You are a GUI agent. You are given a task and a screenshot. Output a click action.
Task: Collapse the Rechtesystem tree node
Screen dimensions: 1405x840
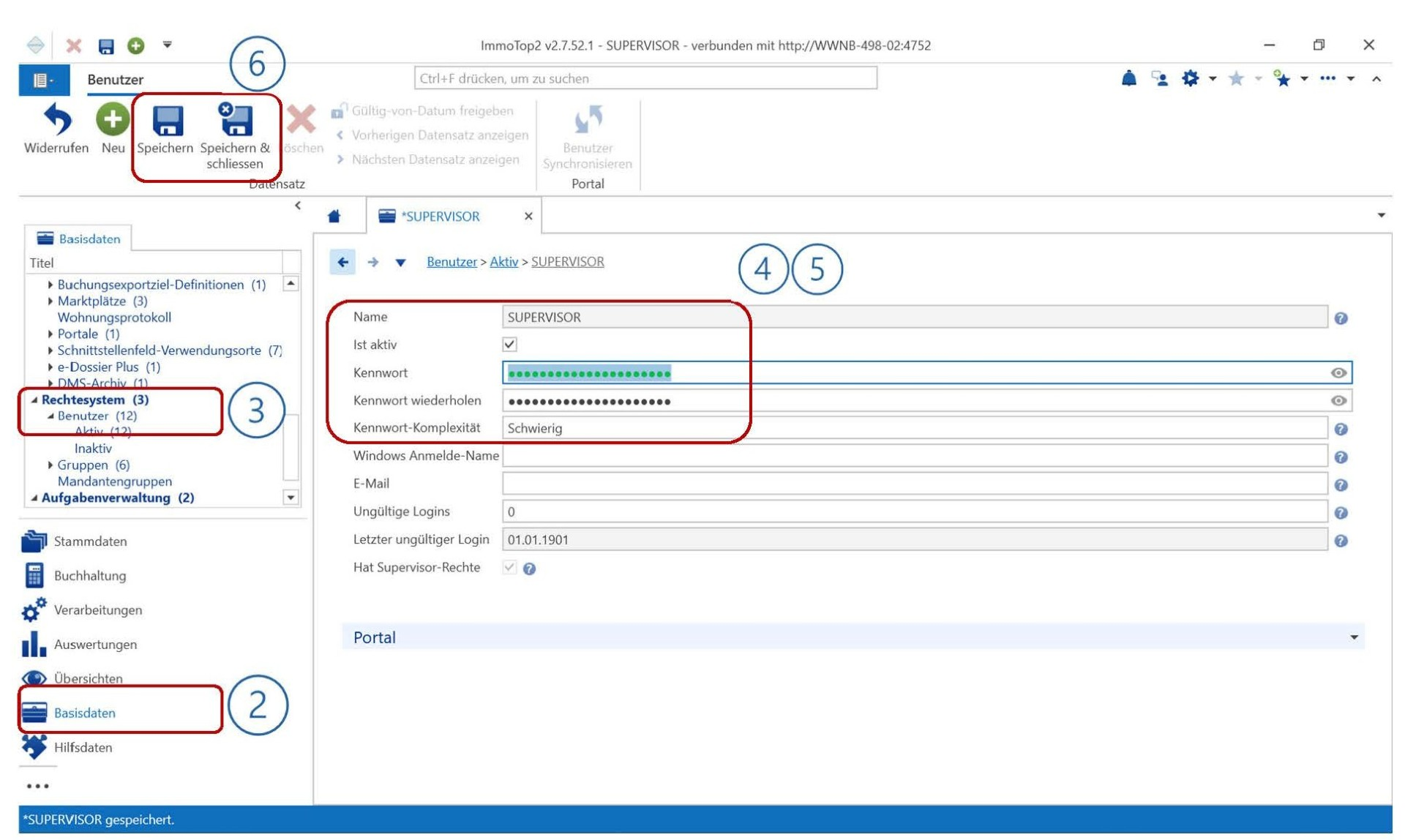click(34, 400)
